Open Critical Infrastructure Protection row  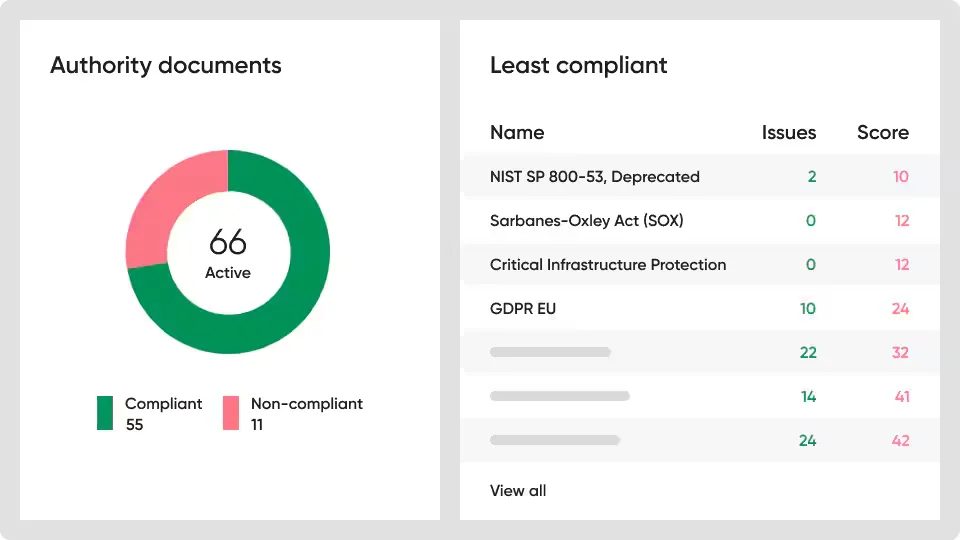701,264
